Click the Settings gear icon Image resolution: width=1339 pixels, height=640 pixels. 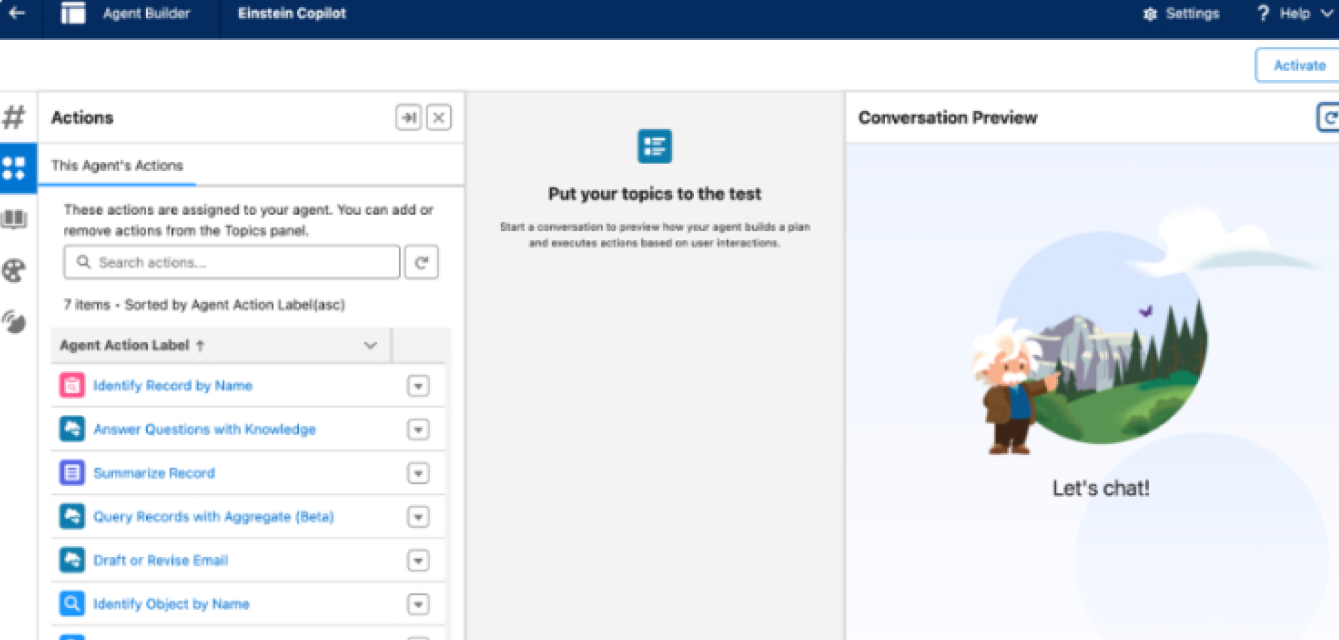[1150, 14]
